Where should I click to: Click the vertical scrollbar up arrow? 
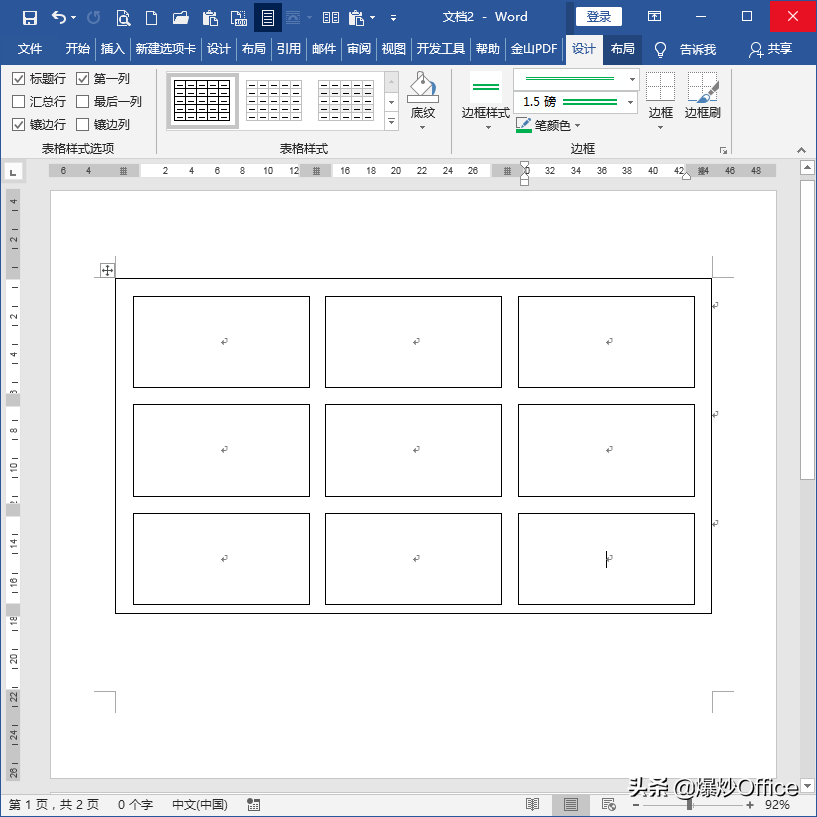coord(807,167)
